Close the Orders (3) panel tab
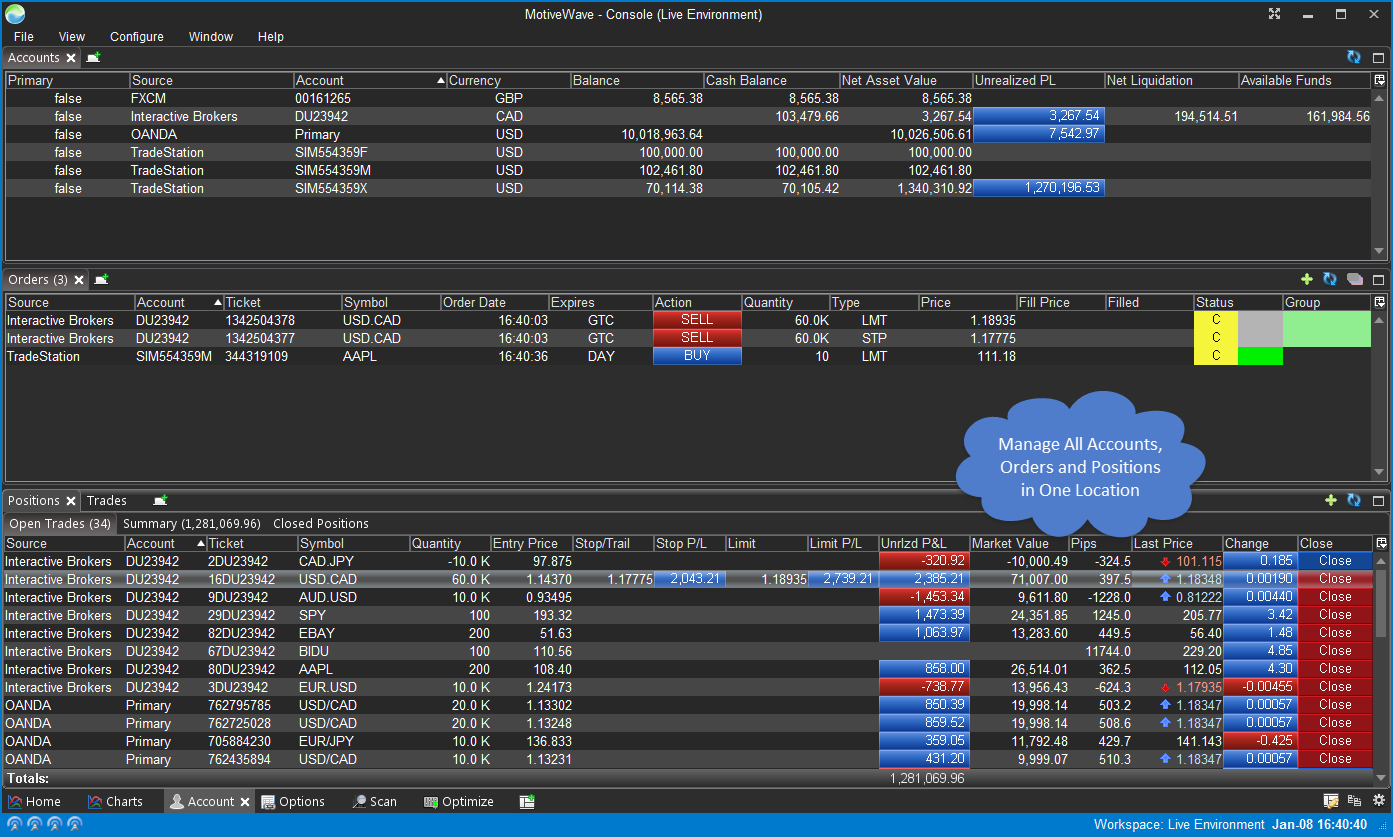Viewport: 1393px width, 837px height. click(x=79, y=280)
